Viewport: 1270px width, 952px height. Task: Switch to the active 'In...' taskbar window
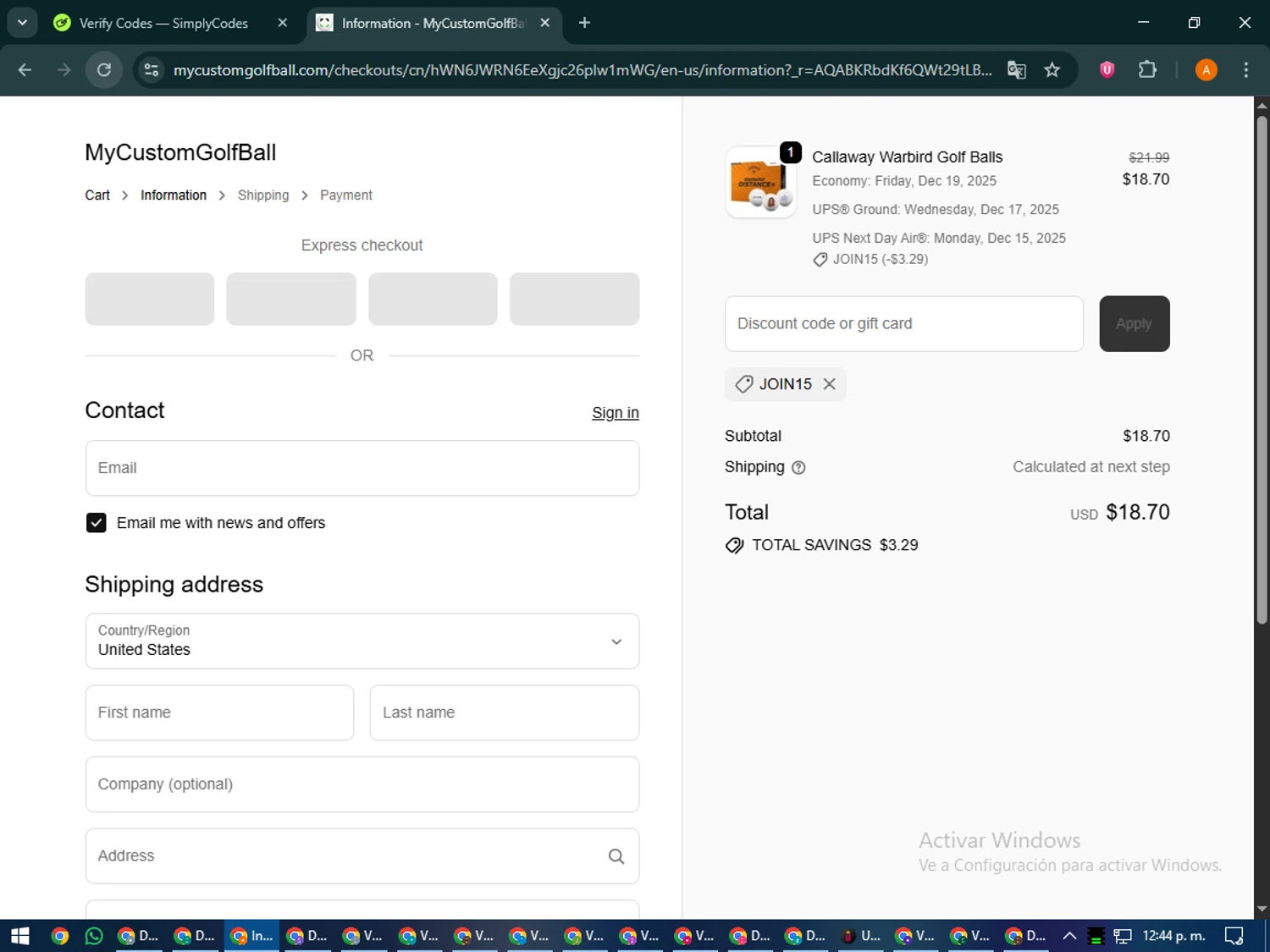click(x=251, y=936)
